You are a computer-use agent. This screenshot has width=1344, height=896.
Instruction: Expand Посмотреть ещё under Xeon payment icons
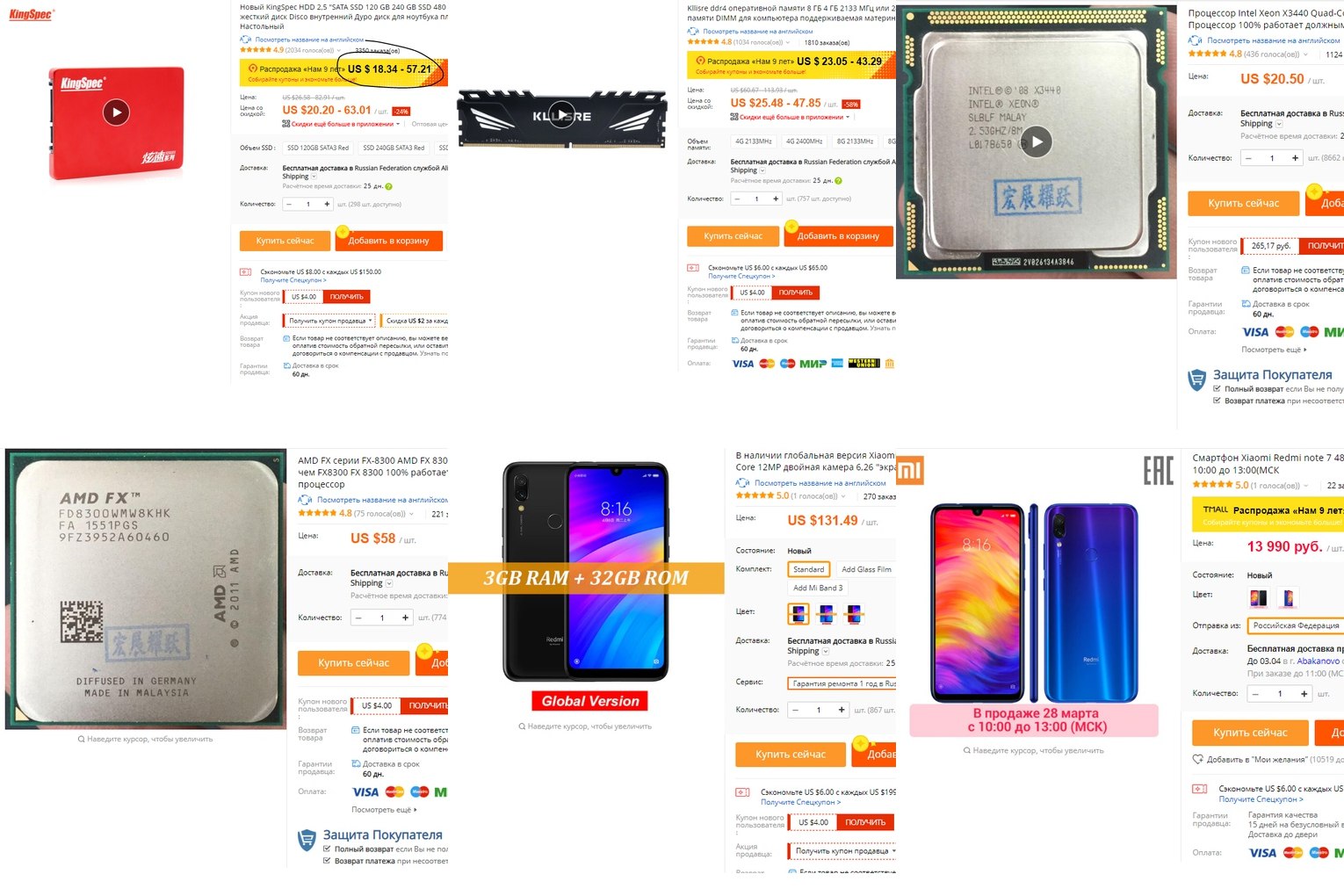(1274, 350)
